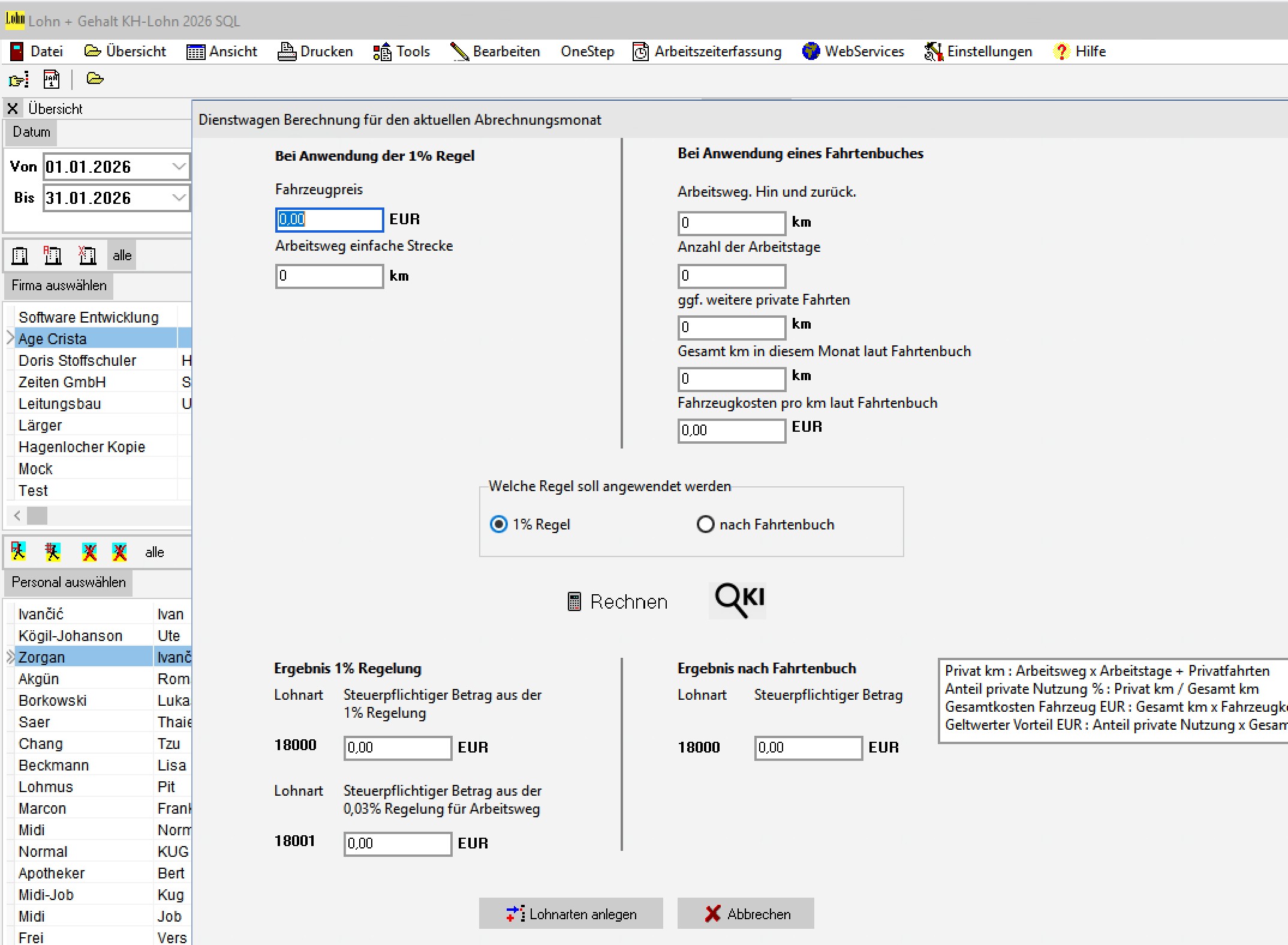Click the KI magnifier search icon
Image resolution: width=1288 pixels, height=945 pixels.
click(738, 600)
